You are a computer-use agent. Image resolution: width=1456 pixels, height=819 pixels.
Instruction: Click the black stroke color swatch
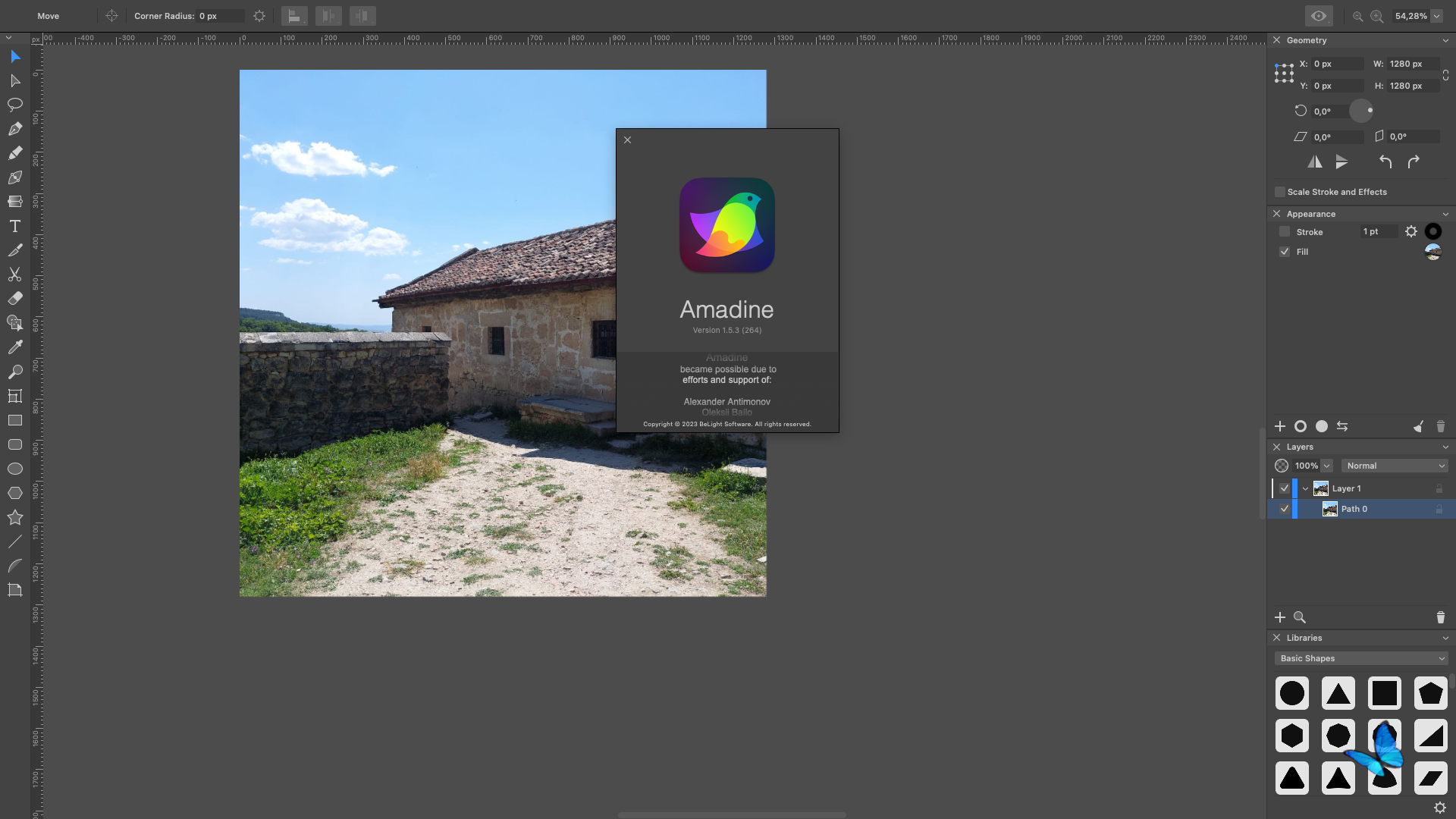1432,232
